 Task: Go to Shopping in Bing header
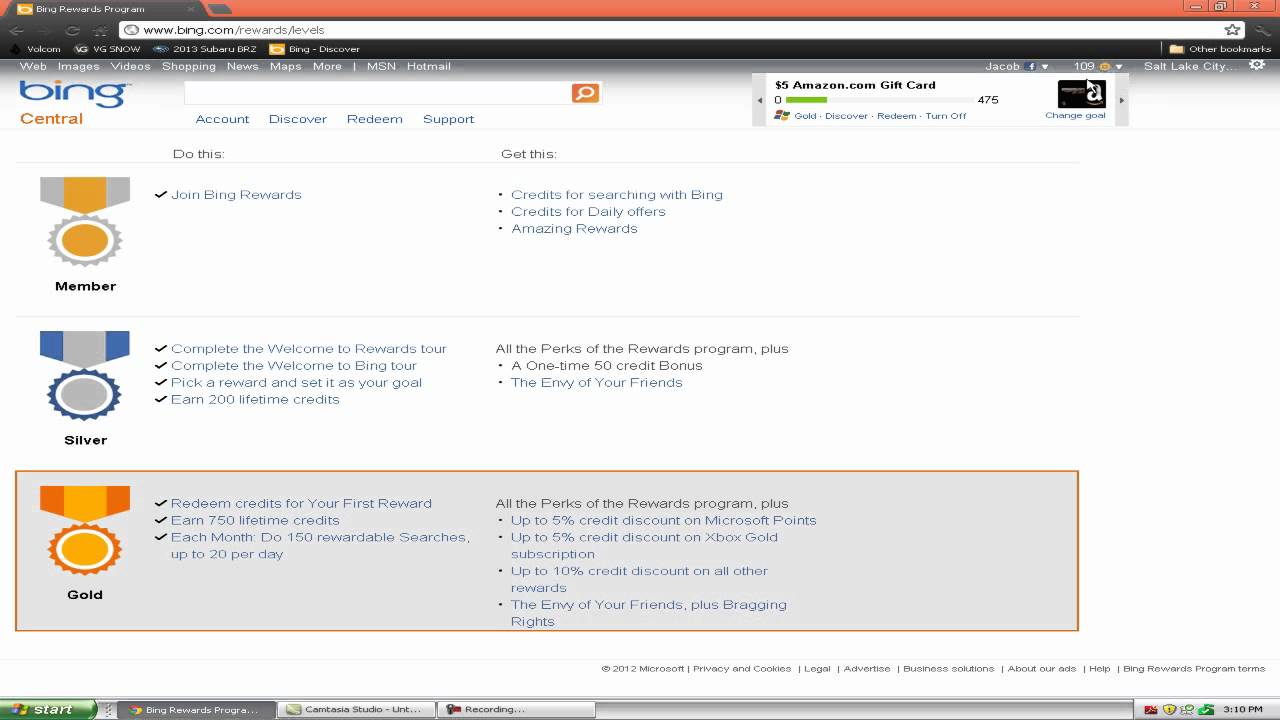(x=189, y=66)
